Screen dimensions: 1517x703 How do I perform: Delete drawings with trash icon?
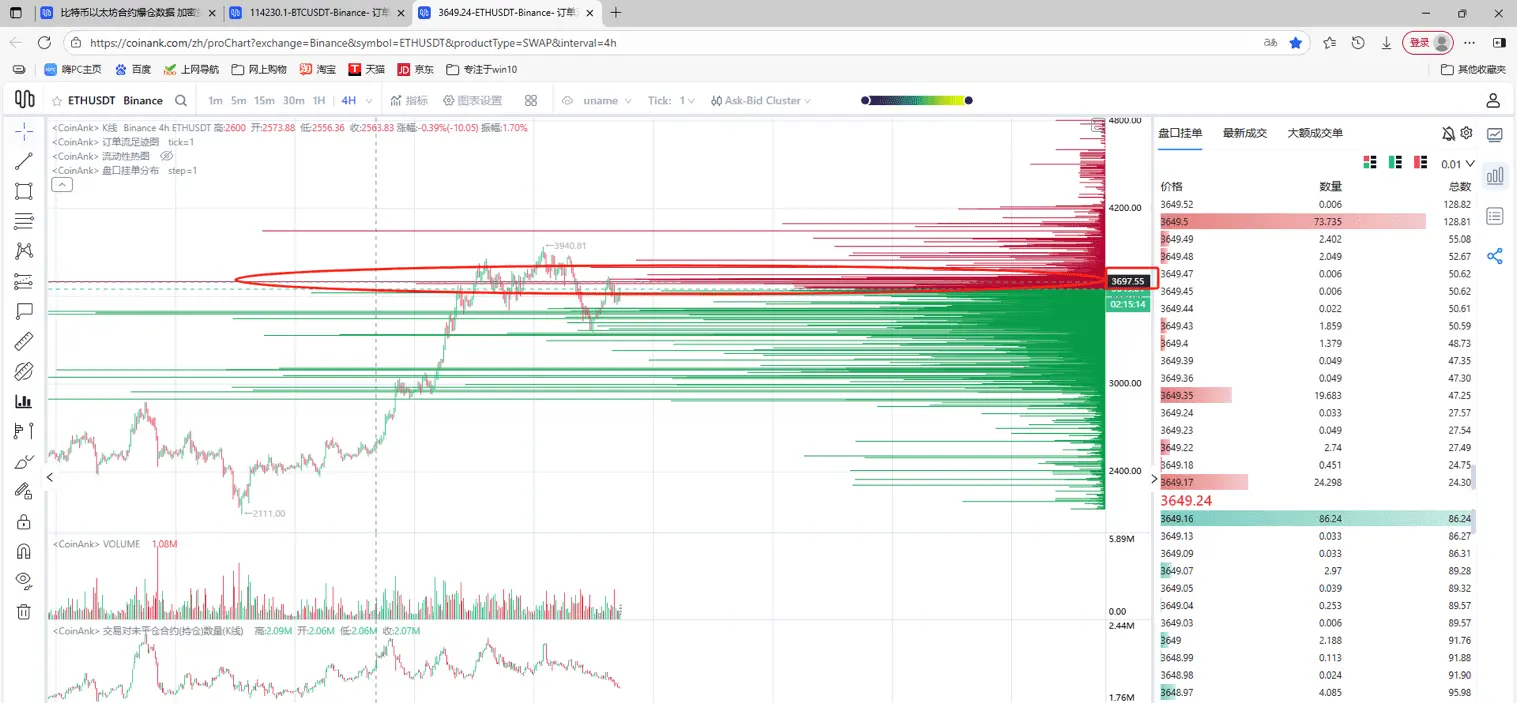point(24,611)
